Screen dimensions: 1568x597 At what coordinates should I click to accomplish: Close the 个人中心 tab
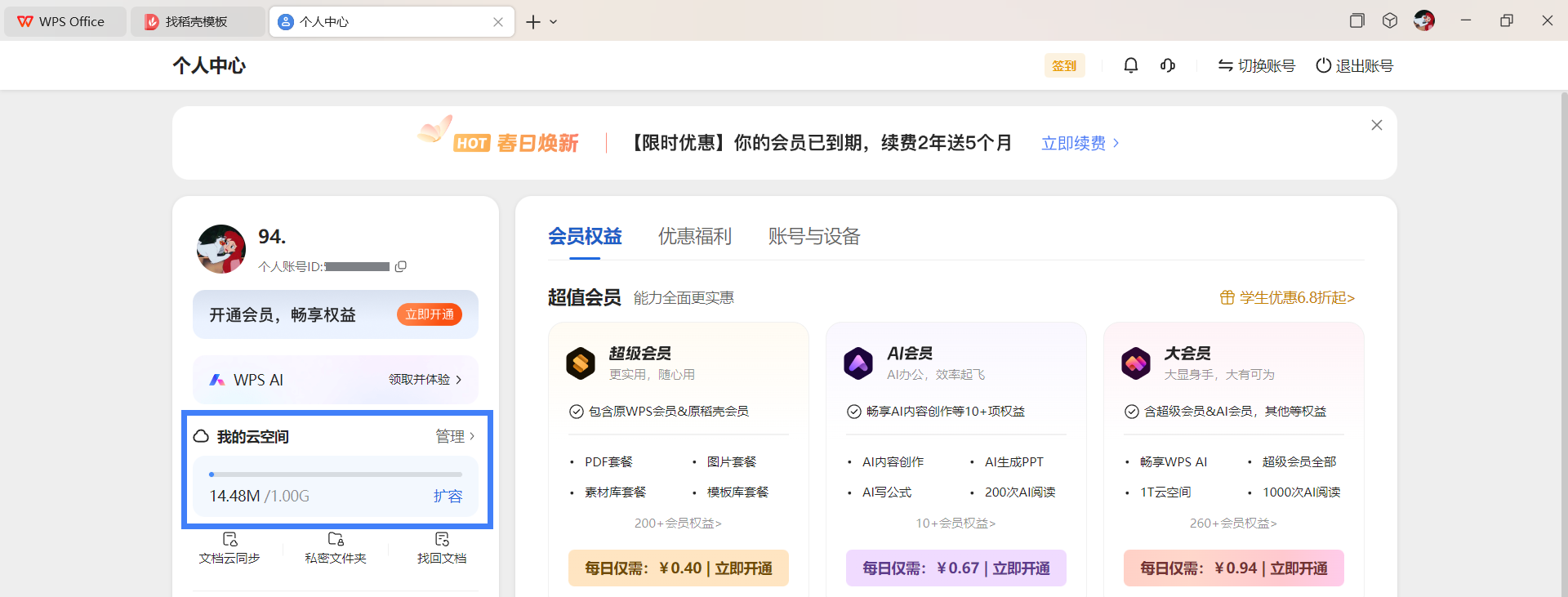(498, 22)
